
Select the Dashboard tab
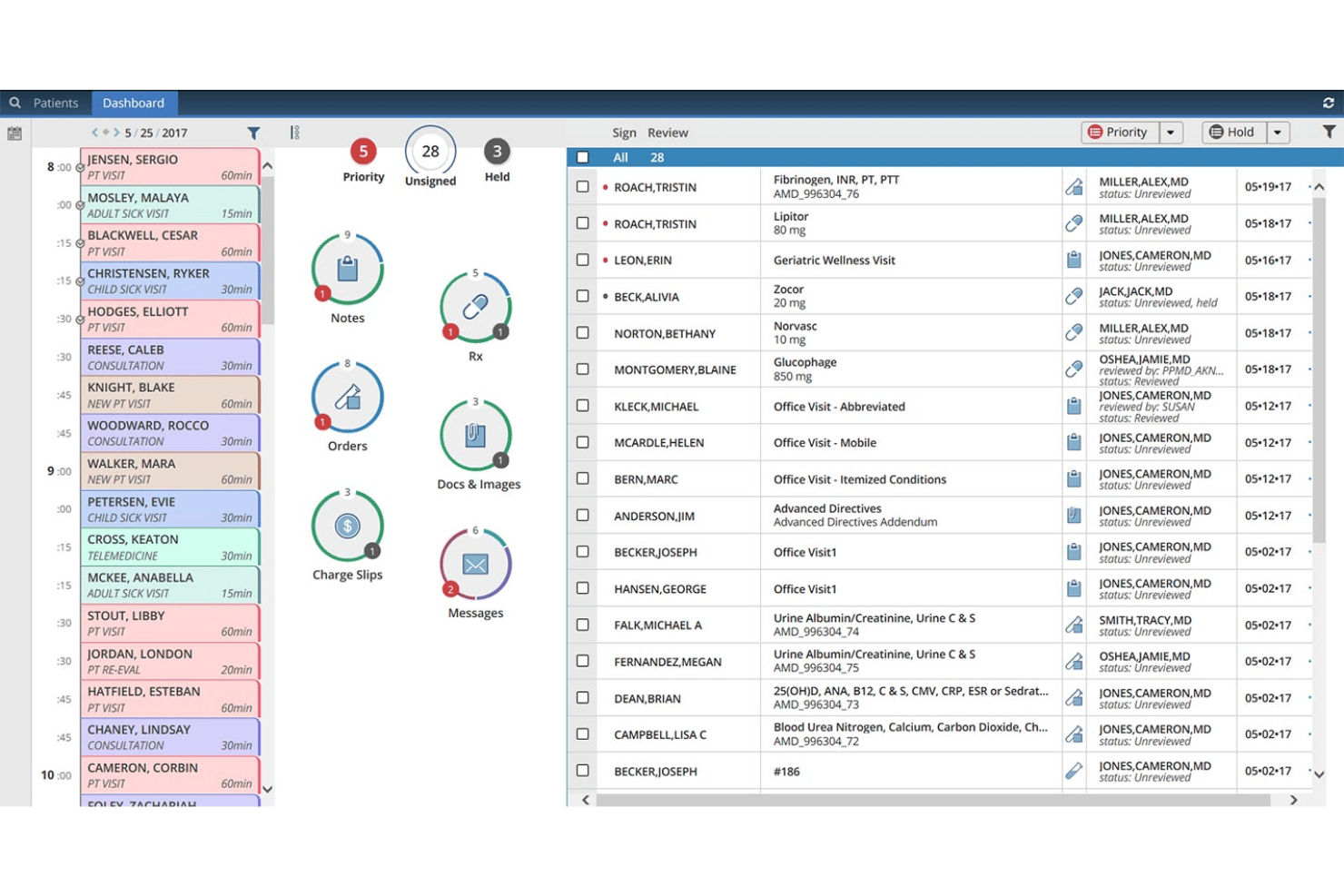click(133, 103)
